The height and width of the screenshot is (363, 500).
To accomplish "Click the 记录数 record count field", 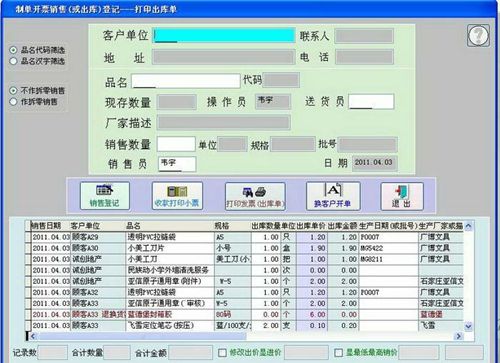I will pos(52,352).
